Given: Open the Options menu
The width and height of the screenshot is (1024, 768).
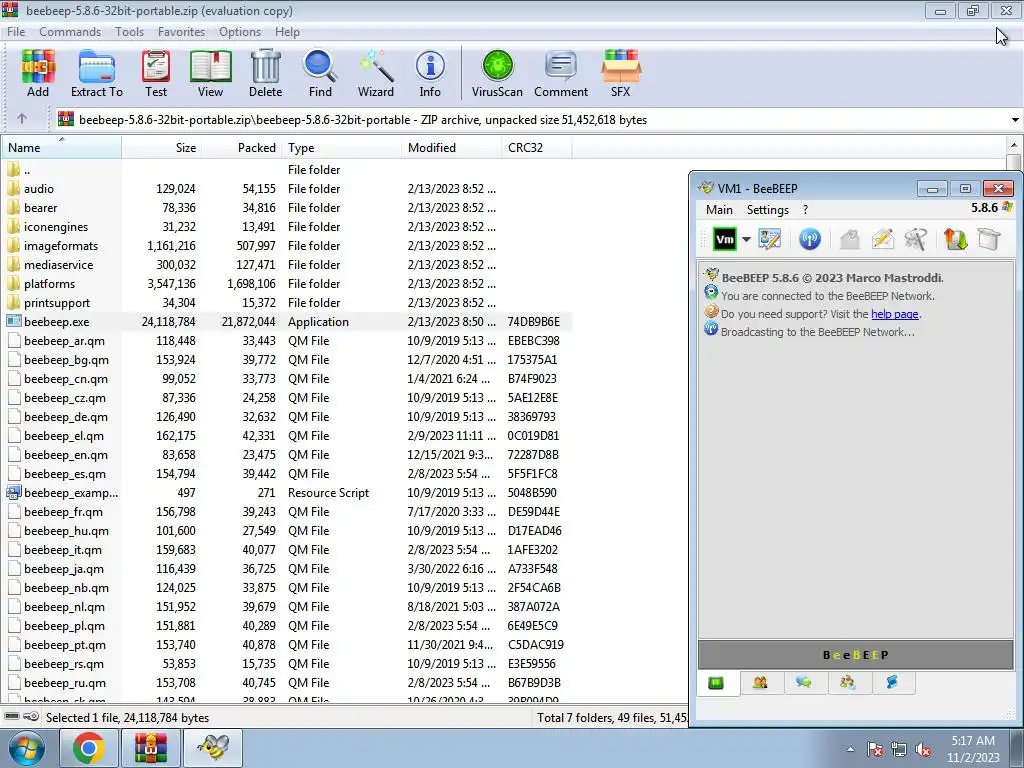Looking at the screenshot, I should click(x=240, y=31).
